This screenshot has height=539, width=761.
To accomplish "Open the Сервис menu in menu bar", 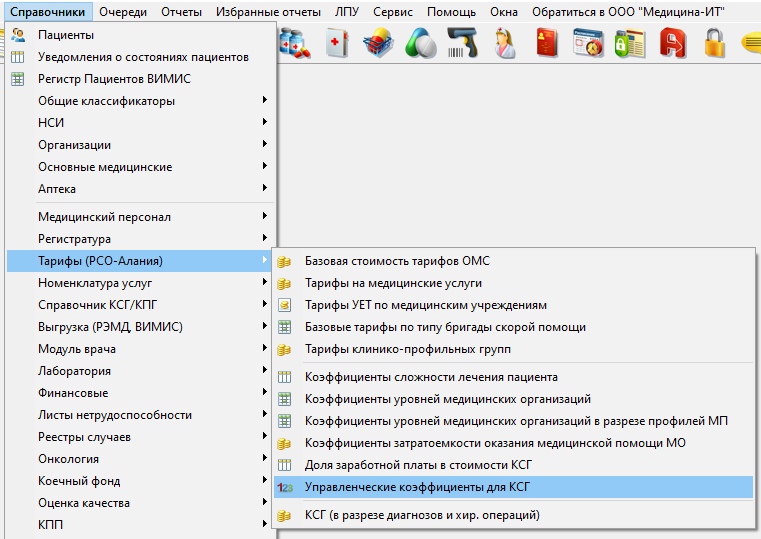I will pyautogui.click(x=393, y=12).
